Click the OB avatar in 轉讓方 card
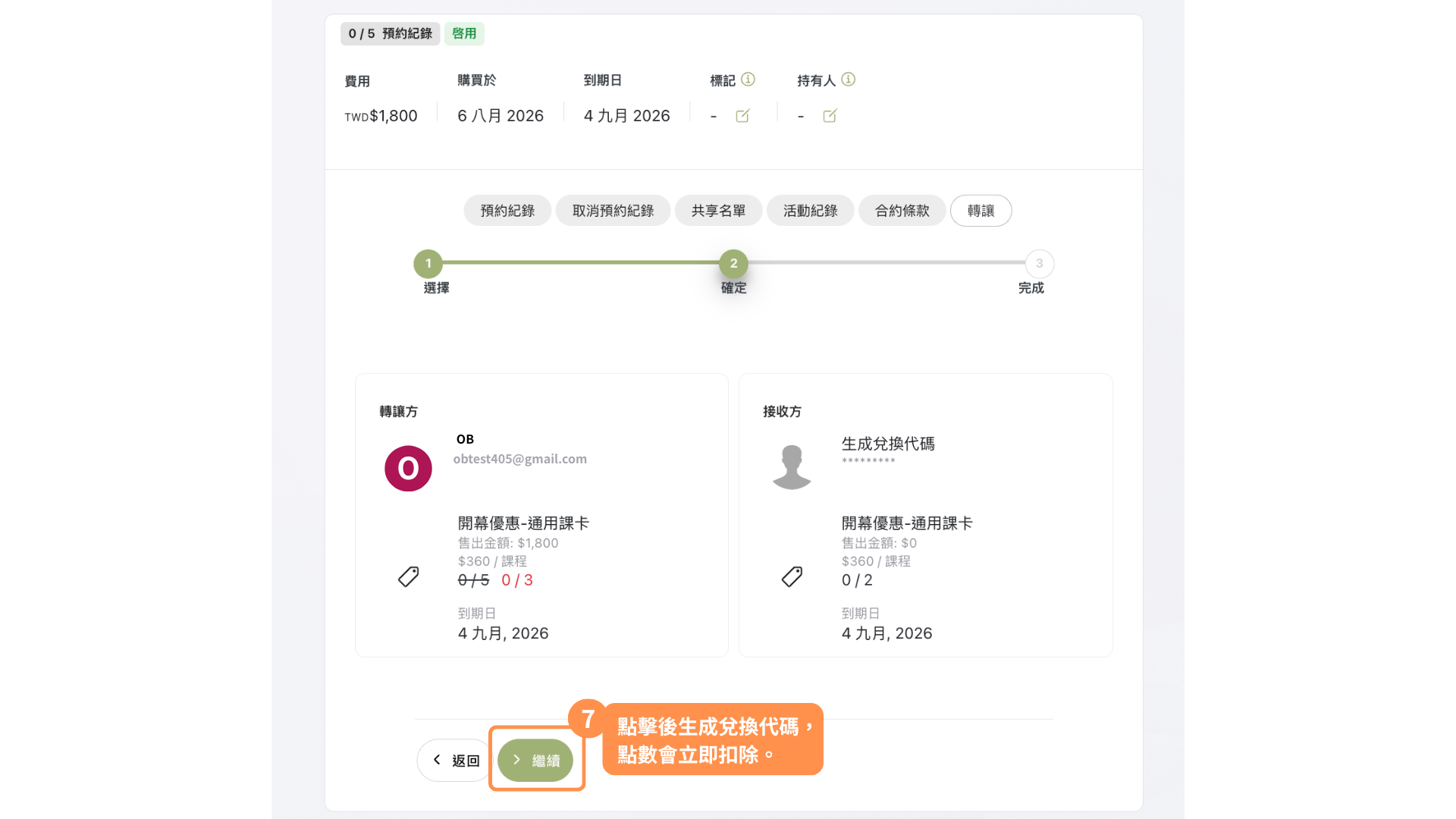 point(408,468)
